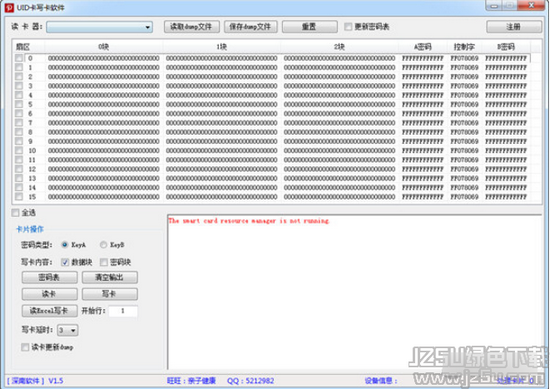This screenshot has width=550, height=389.
Task: Select the KeyA radio button
Action: [x=65, y=244]
